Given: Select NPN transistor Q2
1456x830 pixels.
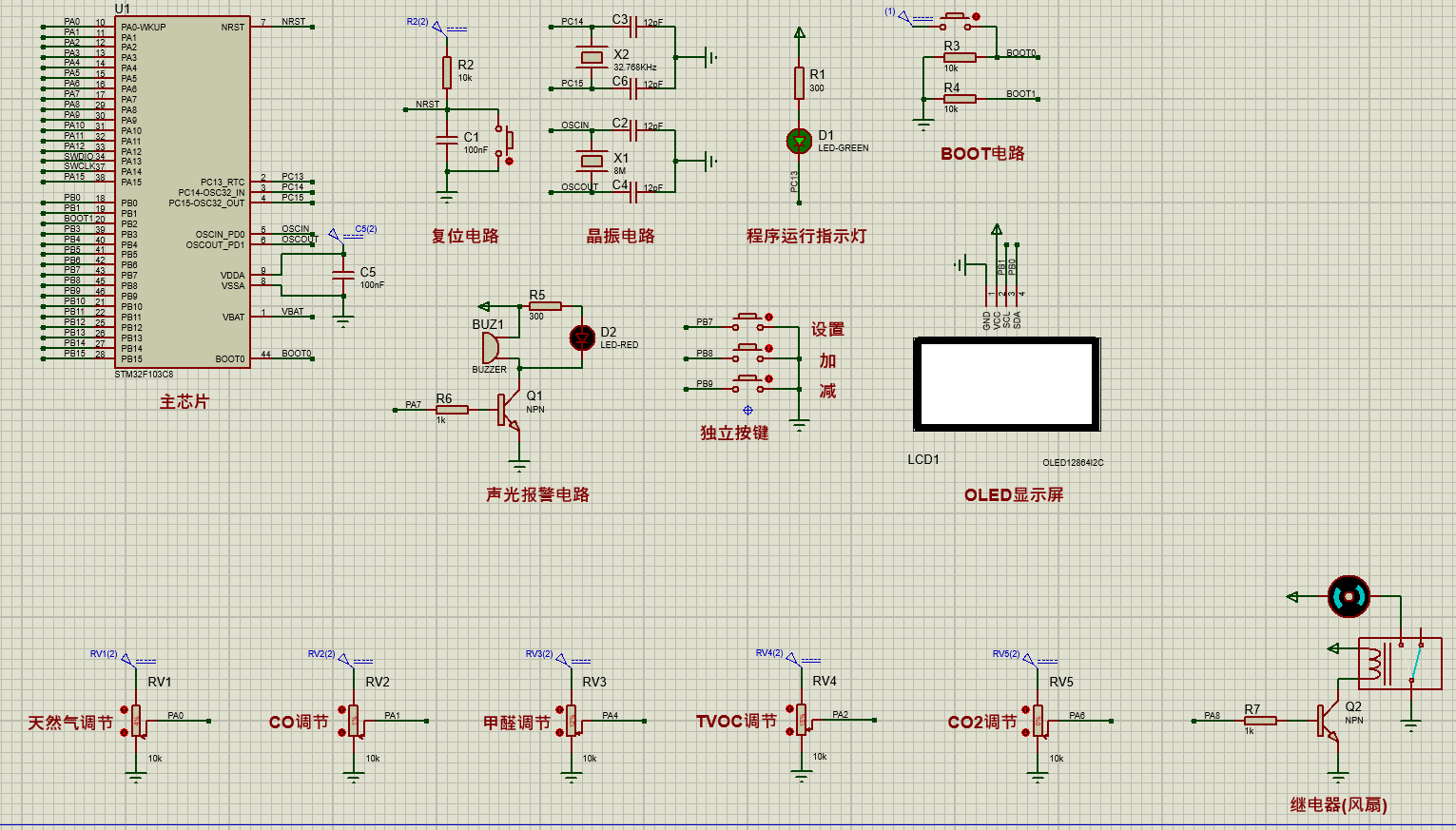Looking at the screenshot, I should click(1329, 722).
